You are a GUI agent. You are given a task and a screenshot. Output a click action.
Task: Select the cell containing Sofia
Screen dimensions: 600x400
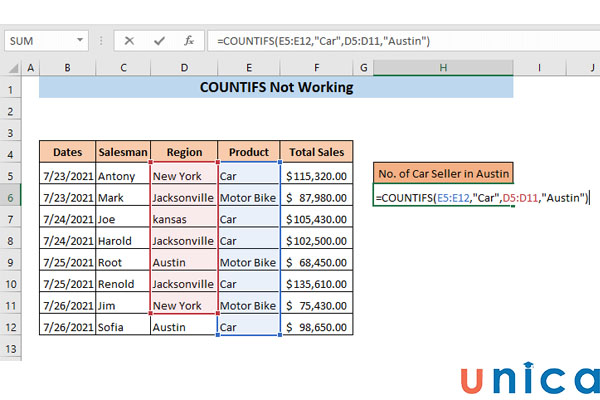pyautogui.click(x=123, y=327)
